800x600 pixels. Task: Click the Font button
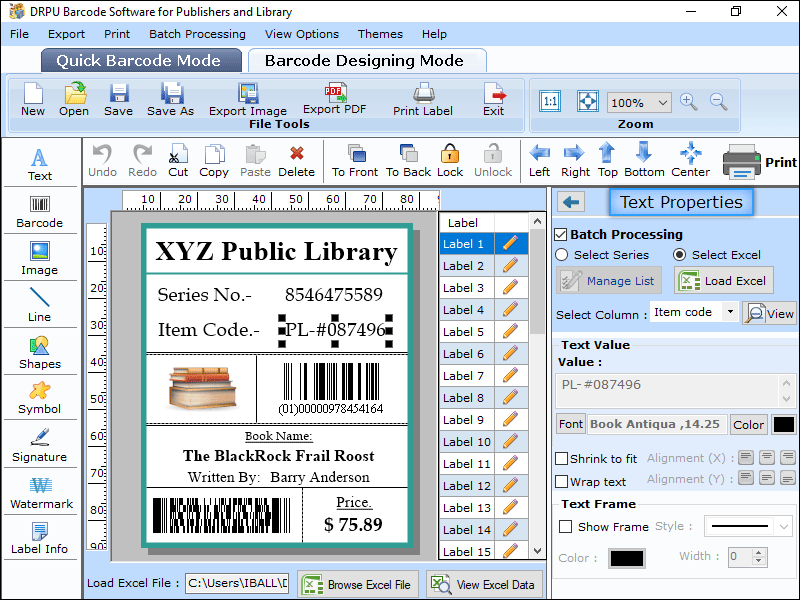(570, 424)
